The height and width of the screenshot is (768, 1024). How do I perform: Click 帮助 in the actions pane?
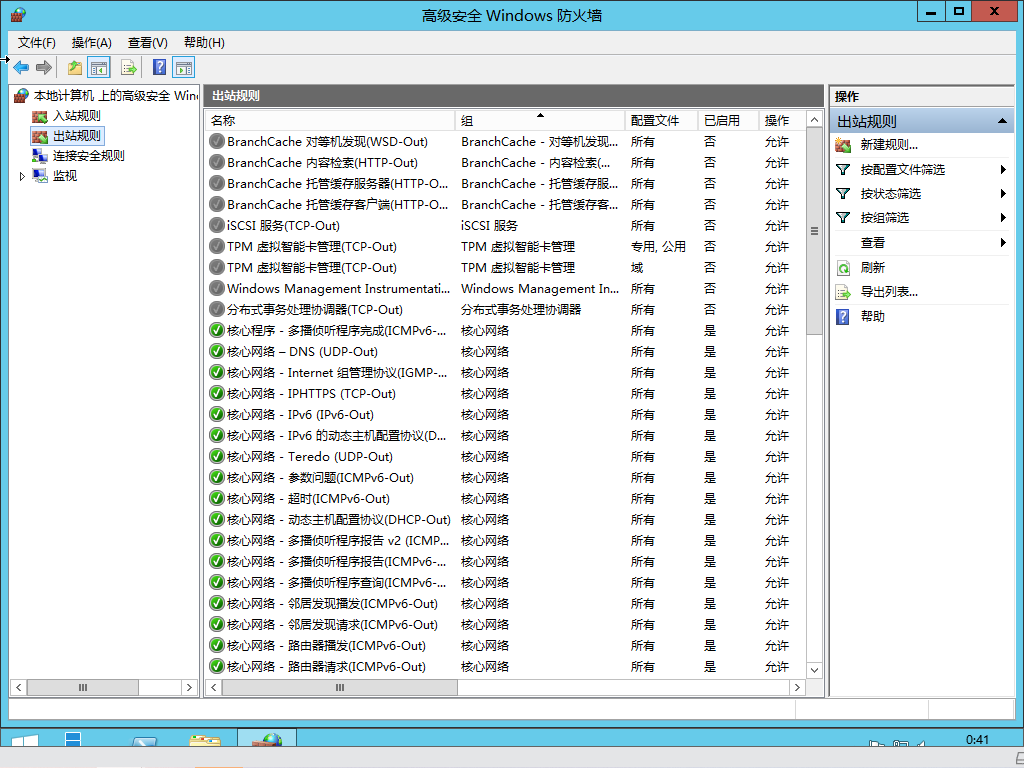coord(872,317)
